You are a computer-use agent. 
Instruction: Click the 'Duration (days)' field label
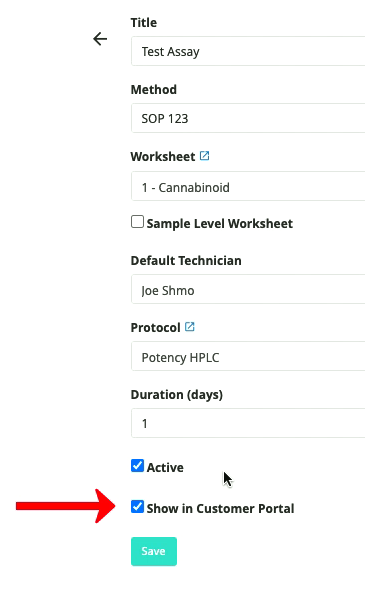click(x=177, y=395)
